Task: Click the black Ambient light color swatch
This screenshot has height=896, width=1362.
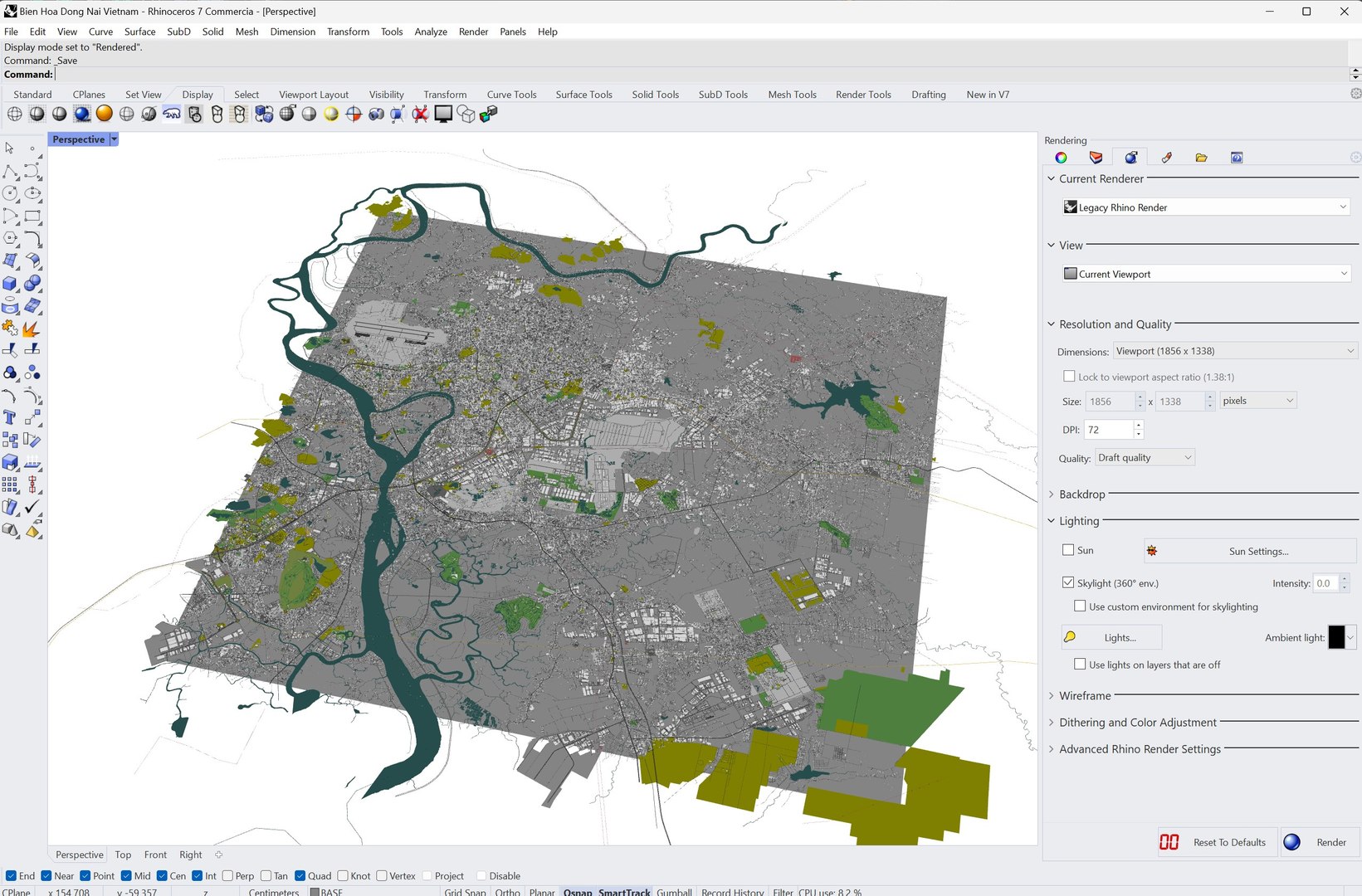Action: point(1336,637)
